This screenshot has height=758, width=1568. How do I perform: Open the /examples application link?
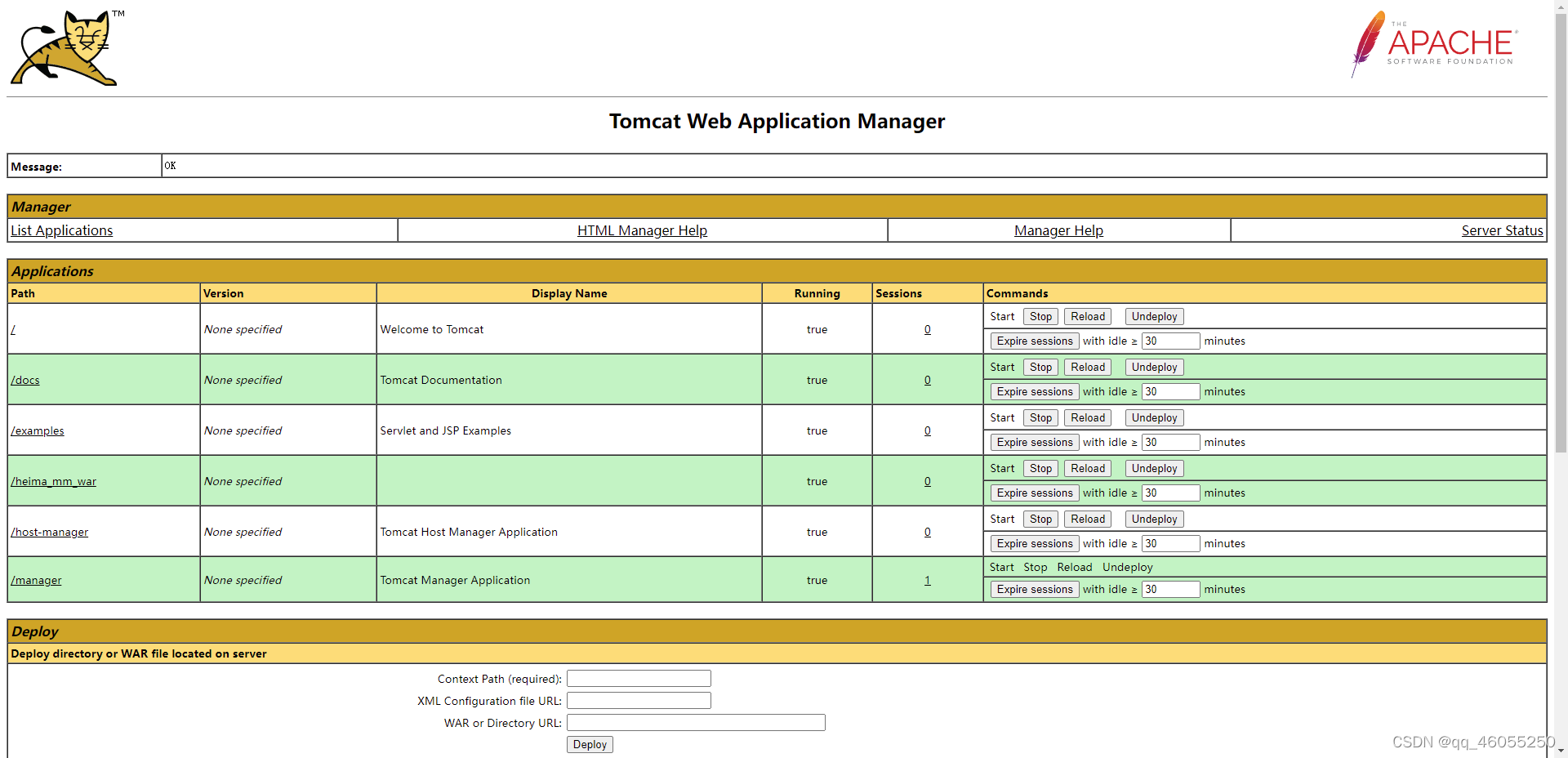click(x=38, y=430)
